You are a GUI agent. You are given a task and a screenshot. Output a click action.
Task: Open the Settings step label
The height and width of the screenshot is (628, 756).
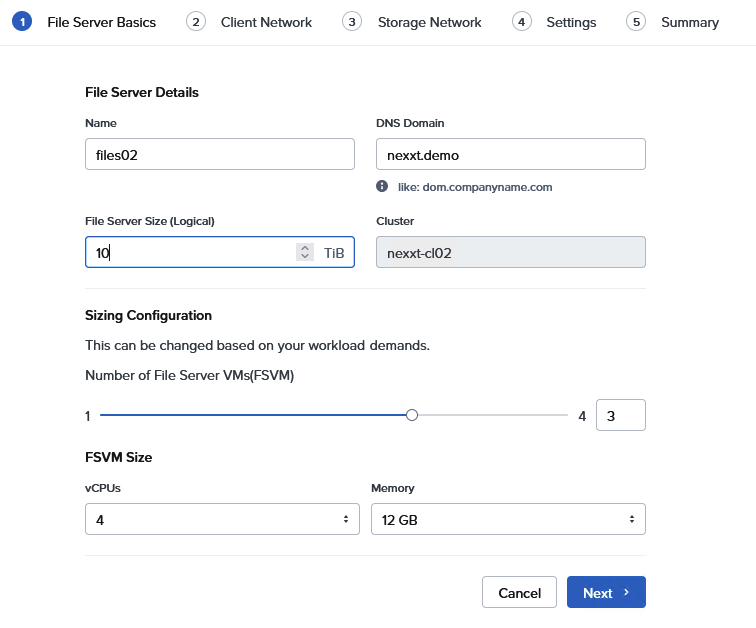coord(571,22)
